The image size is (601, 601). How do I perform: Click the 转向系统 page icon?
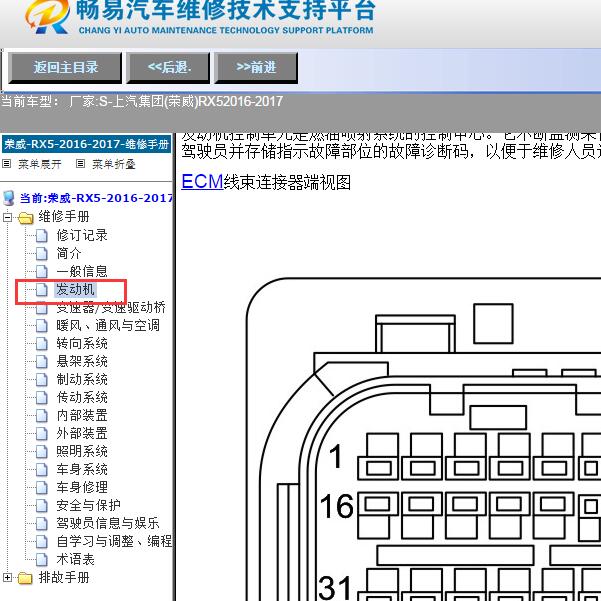[x=42, y=344]
